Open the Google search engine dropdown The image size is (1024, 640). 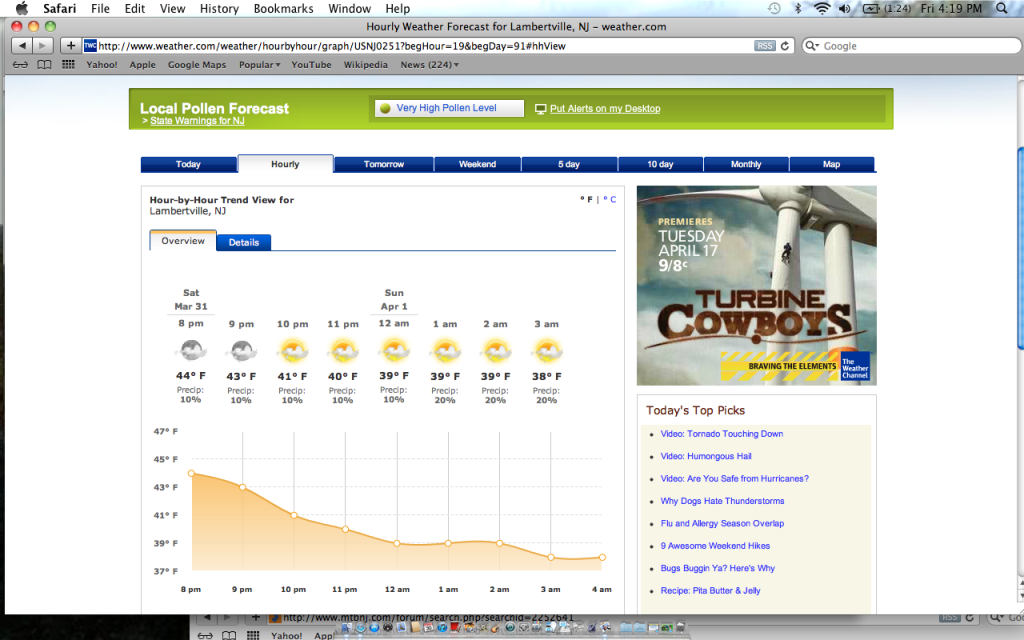(814, 44)
